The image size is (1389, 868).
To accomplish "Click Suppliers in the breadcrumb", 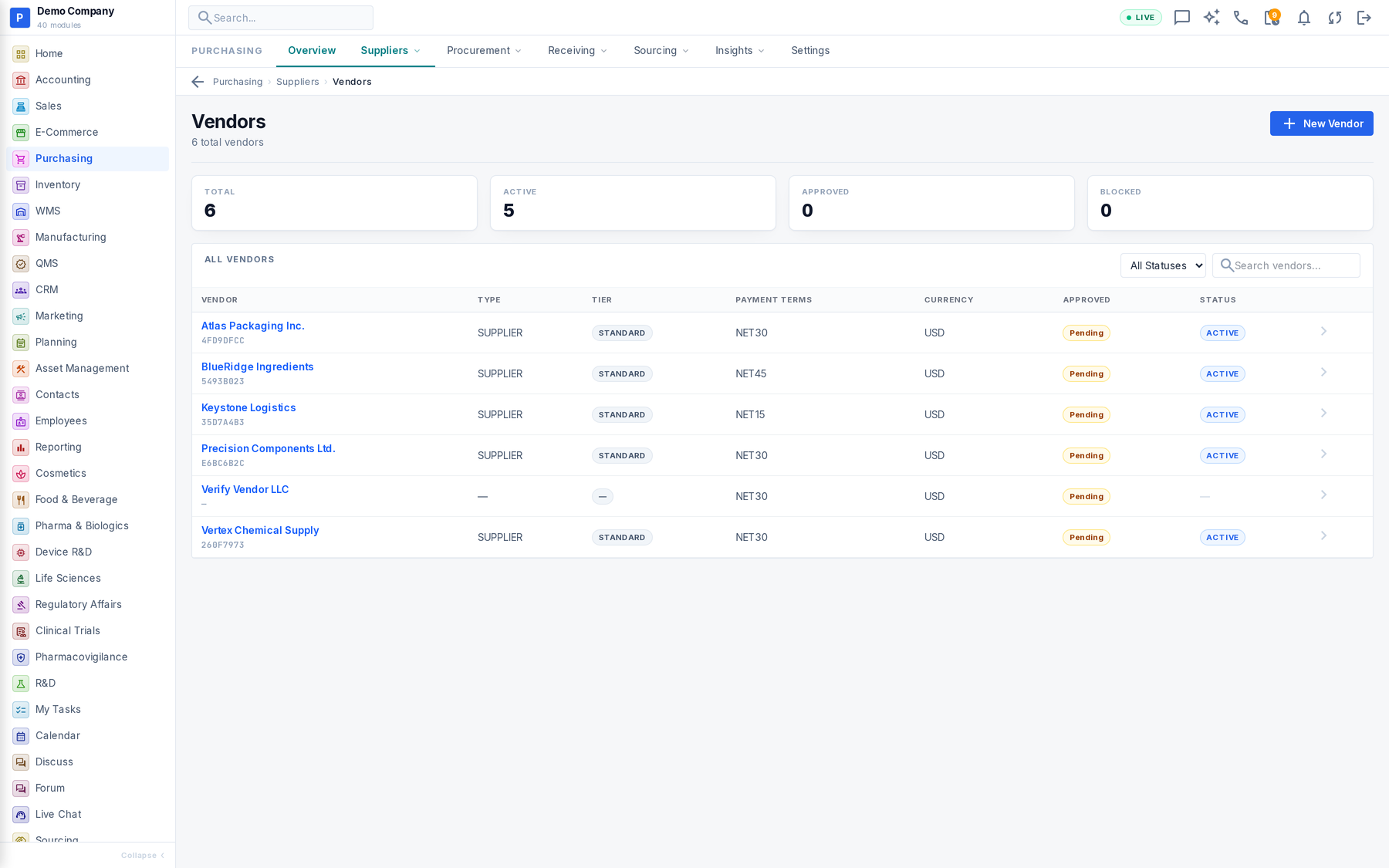I will pos(297,82).
